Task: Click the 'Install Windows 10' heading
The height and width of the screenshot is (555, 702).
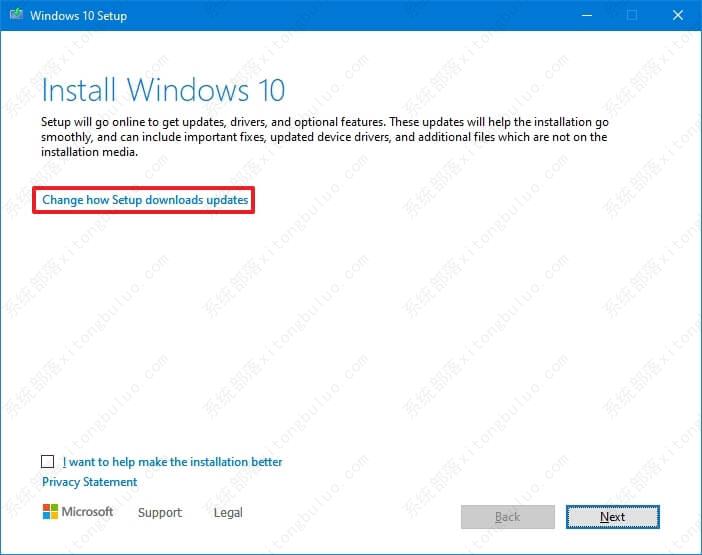Action: click(163, 90)
